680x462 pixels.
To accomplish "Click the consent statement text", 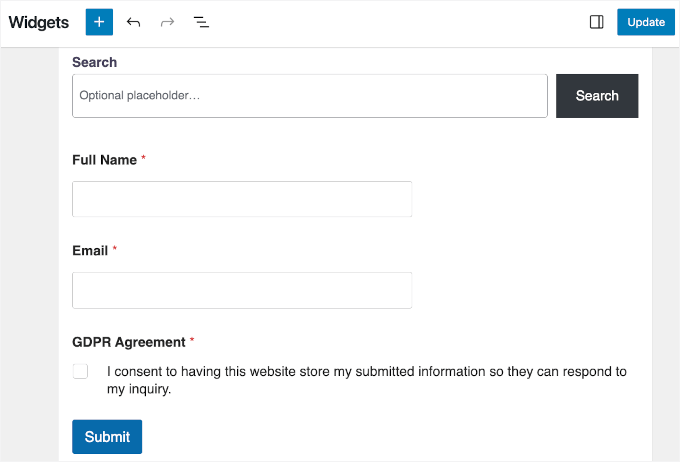I will [x=366, y=380].
